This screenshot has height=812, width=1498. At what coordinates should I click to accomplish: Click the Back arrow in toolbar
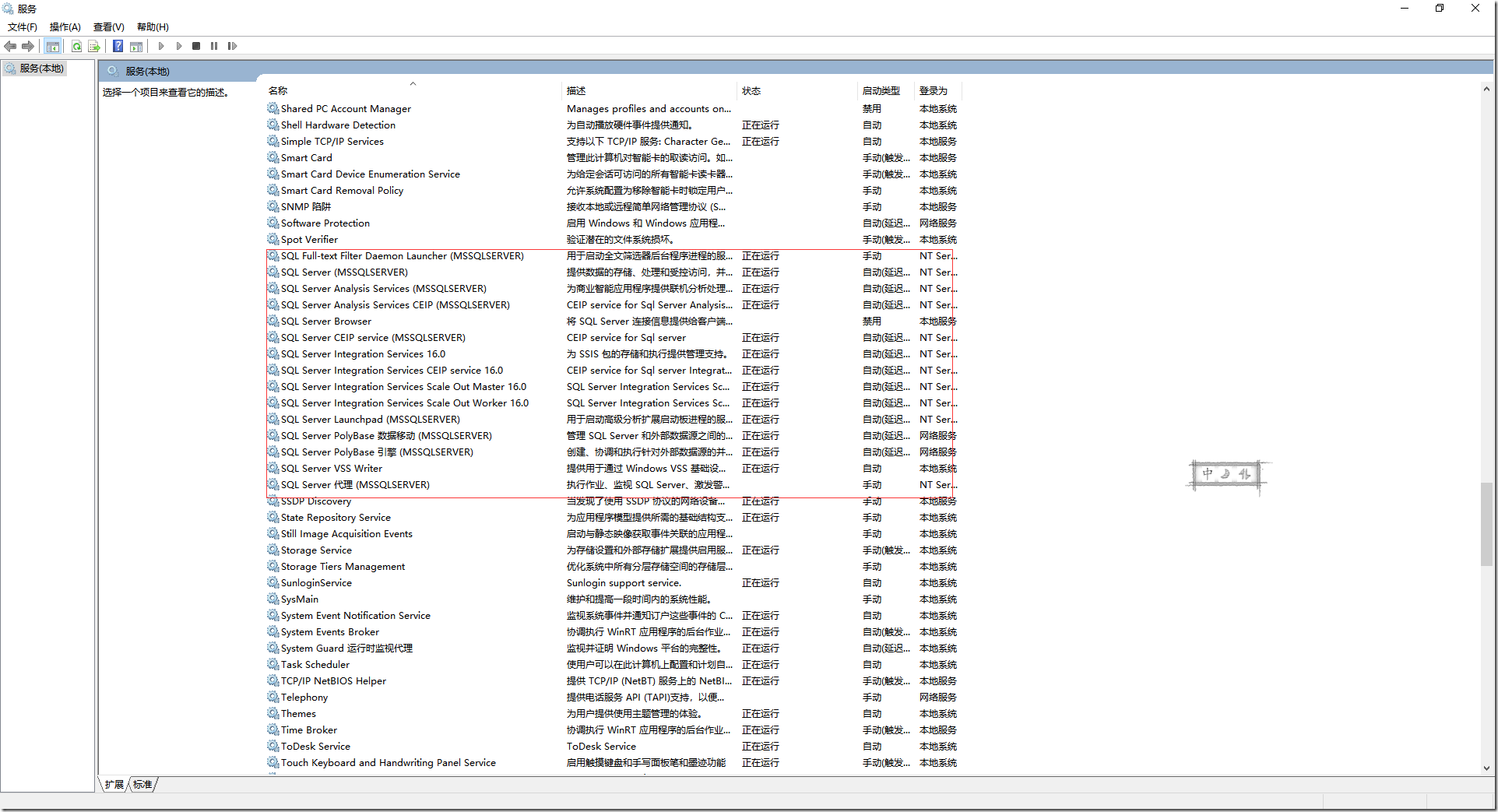click(10, 46)
